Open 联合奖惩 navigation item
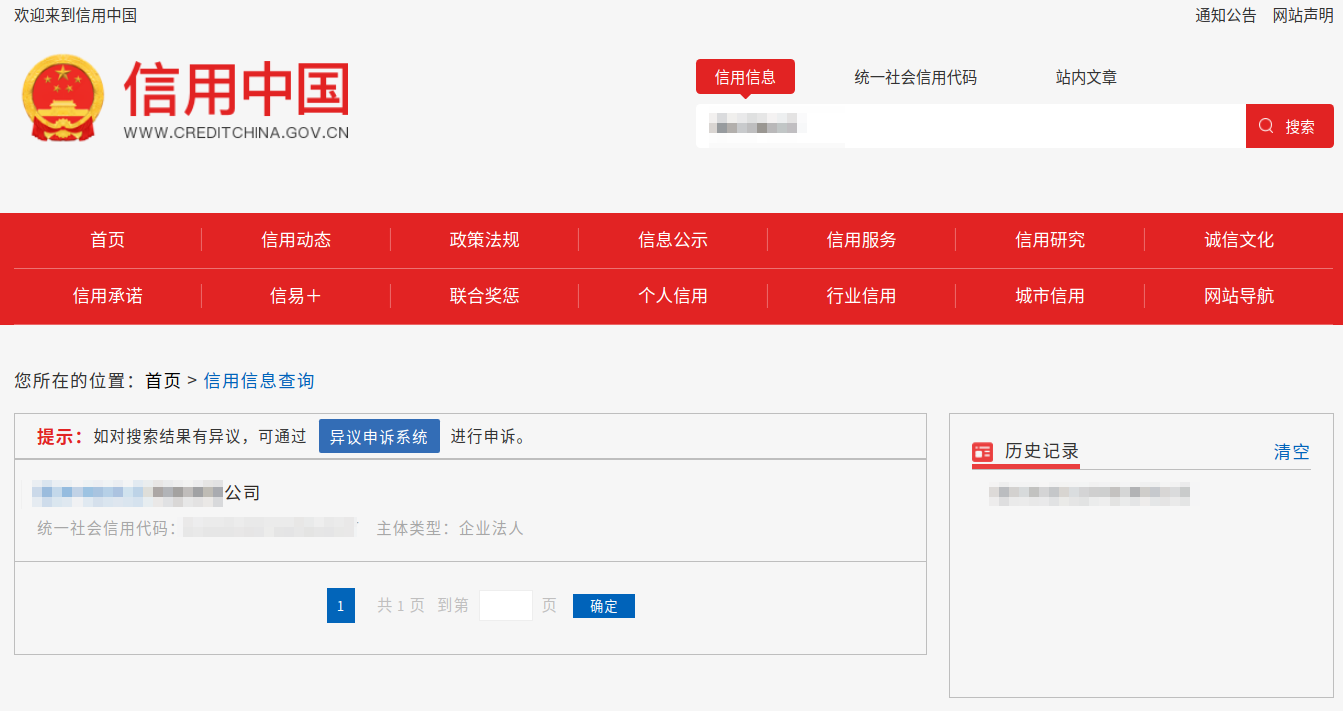Viewport: 1343px width, 711px height. click(x=484, y=296)
